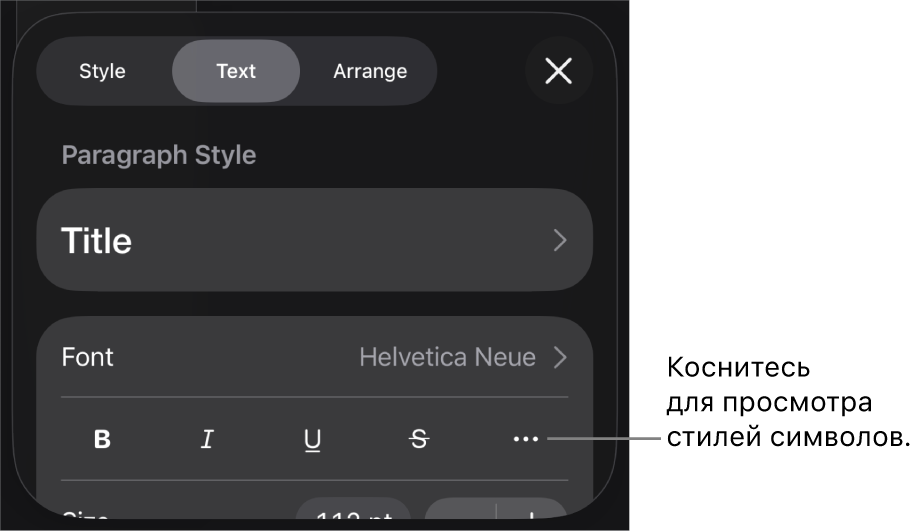Enable strikethrough with the S icon
The image size is (921, 531).
click(x=419, y=439)
